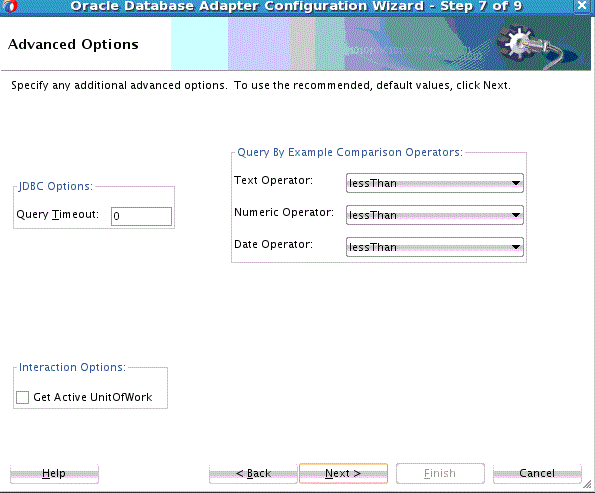Open the Numeric Operator dropdown
This screenshot has width=595, height=493.
[434, 215]
